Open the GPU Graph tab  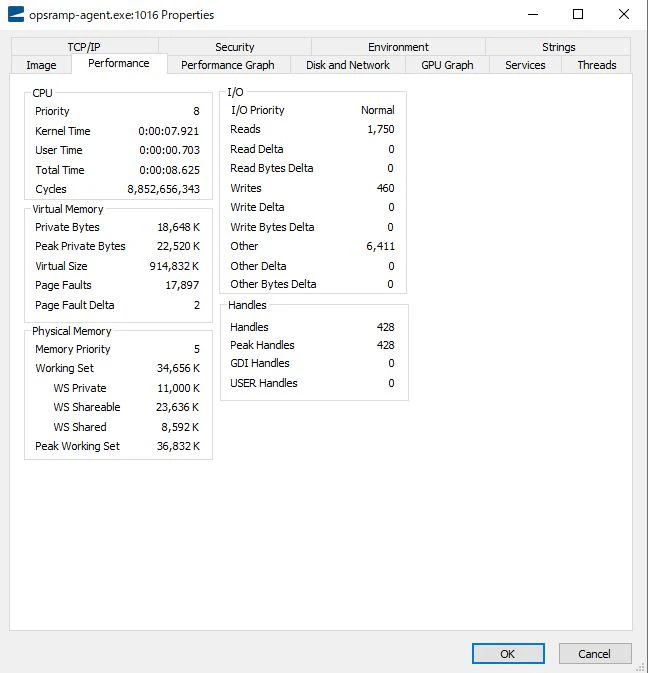click(x=447, y=65)
